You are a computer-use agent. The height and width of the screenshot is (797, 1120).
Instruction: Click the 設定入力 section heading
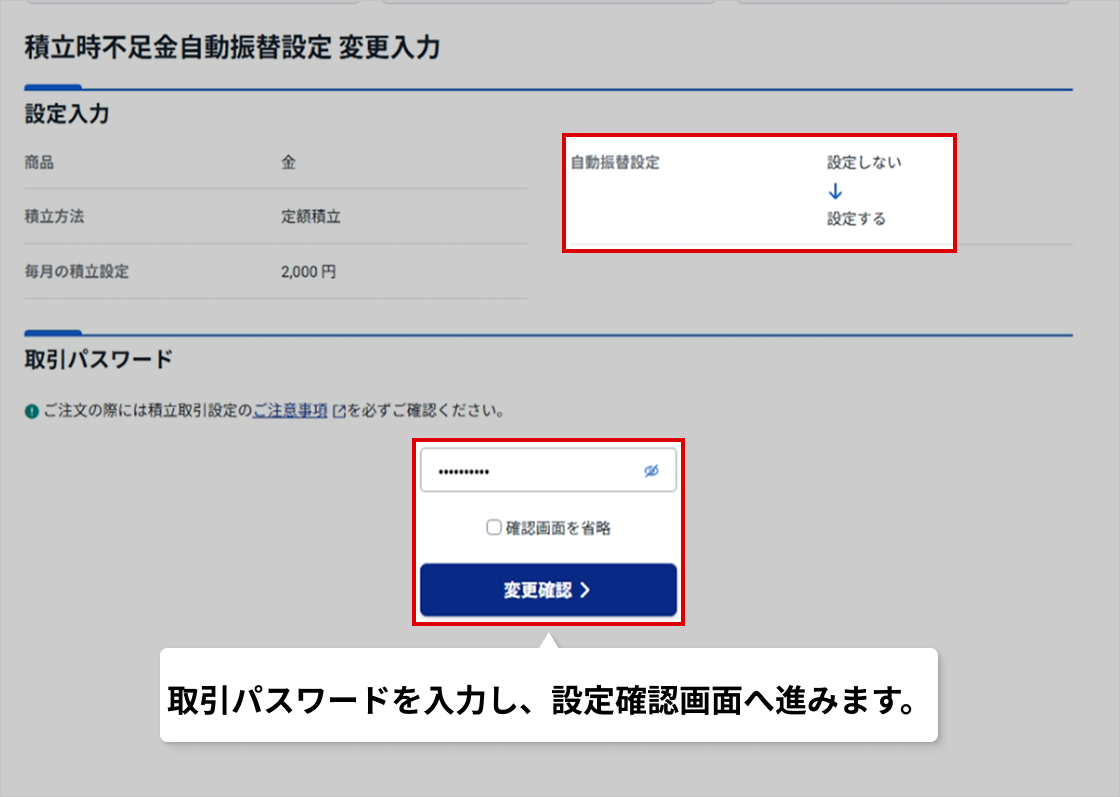(67, 115)
